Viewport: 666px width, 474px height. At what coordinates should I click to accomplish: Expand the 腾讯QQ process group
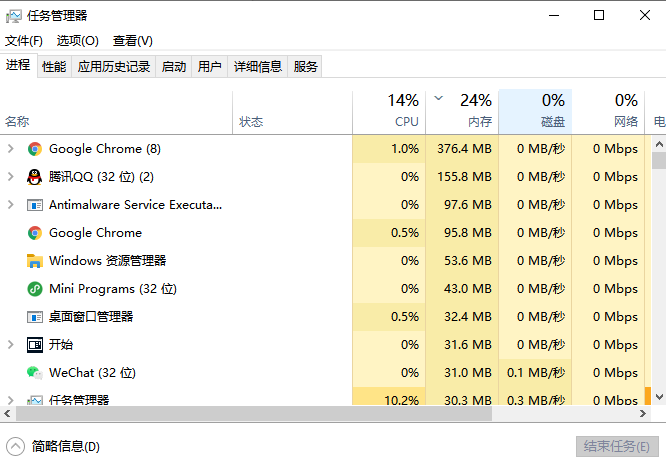pos(10,177)
